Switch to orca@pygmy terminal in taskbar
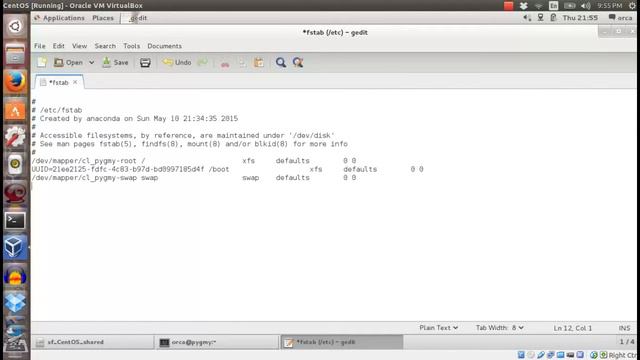This screenshot has width=640, height=360. tap(217, 342)
